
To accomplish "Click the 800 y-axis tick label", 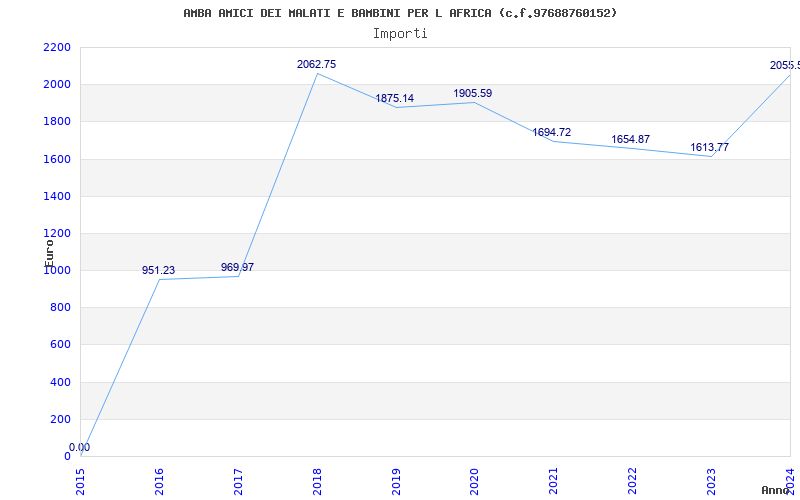I will point(60,308).
